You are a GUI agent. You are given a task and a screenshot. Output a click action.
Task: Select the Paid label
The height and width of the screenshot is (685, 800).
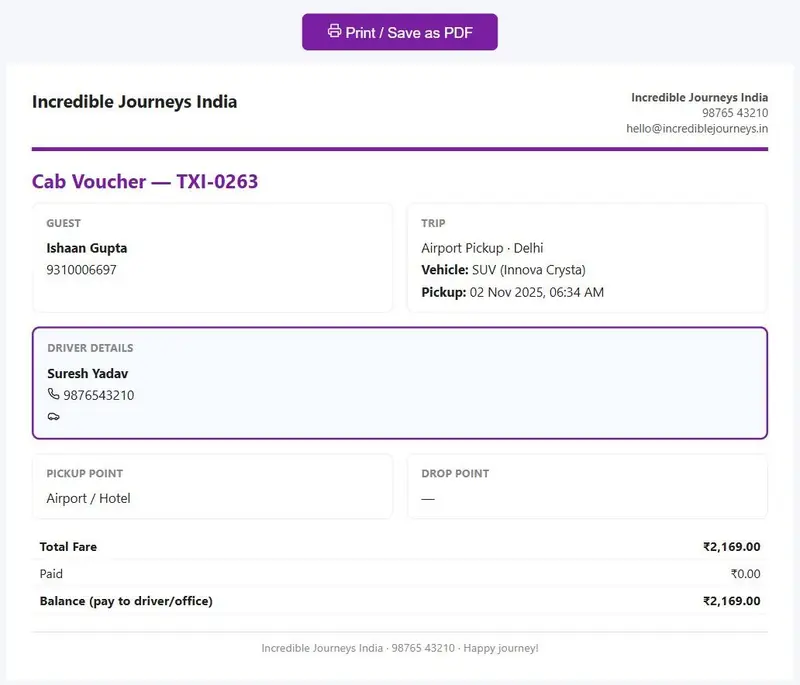point(51,574)
